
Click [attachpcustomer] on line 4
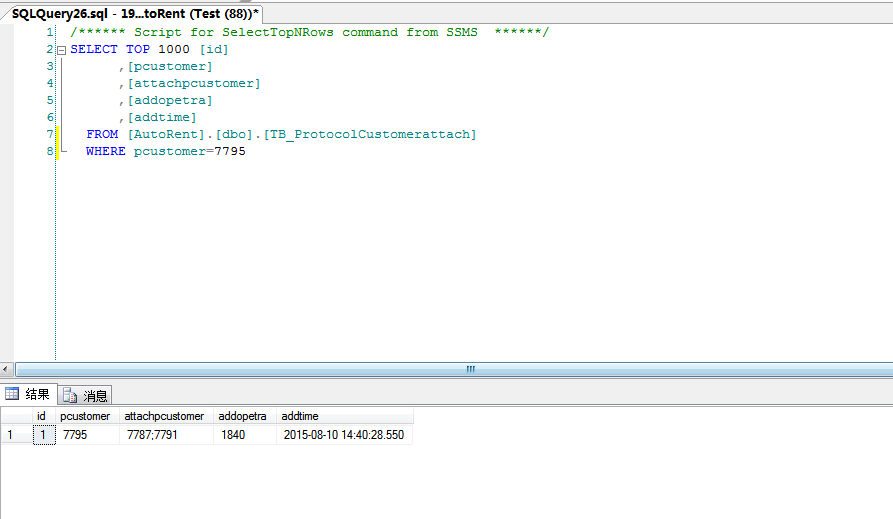[x=194, y=84]
